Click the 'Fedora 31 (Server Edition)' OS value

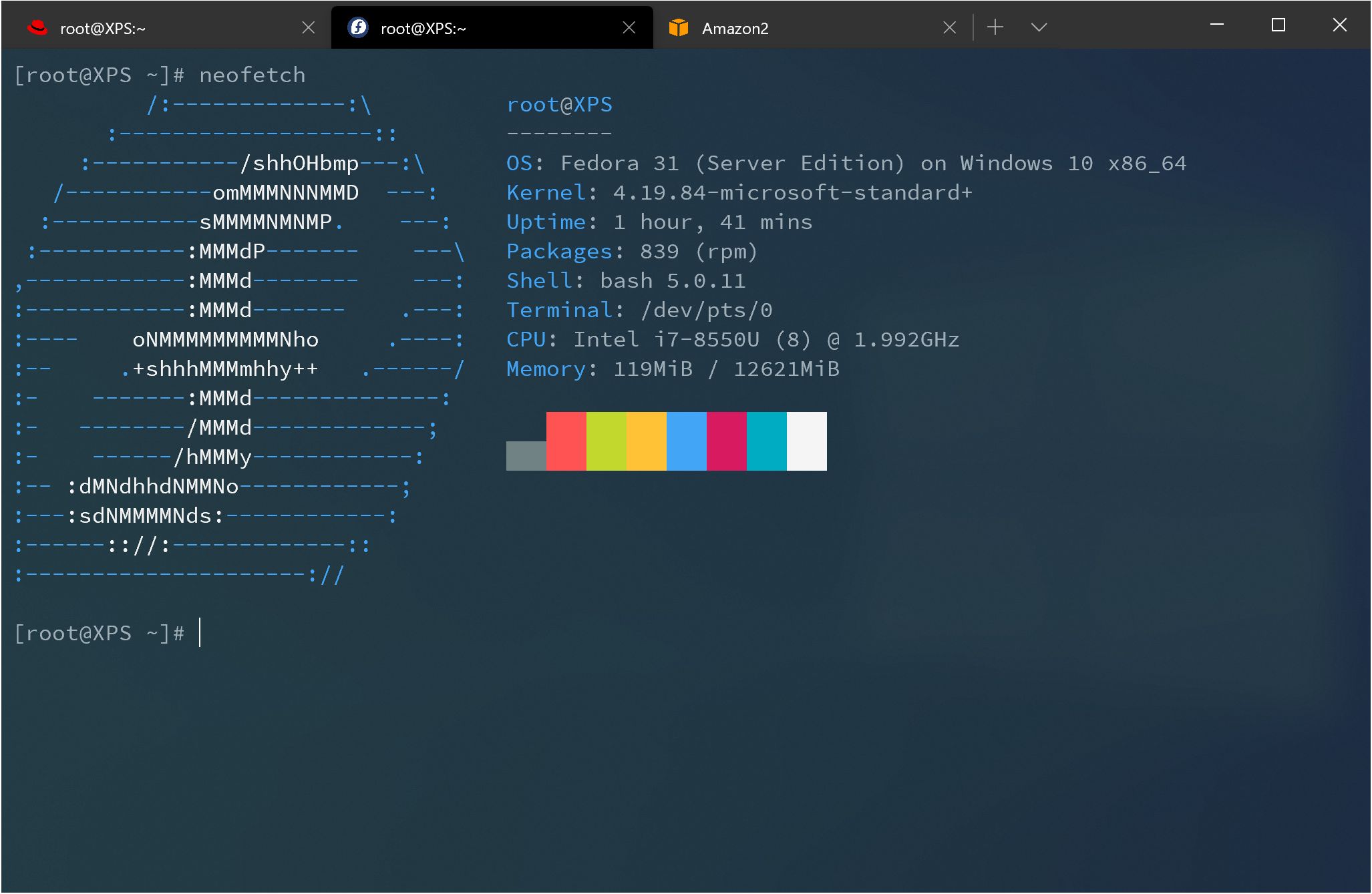pos(733,164)
